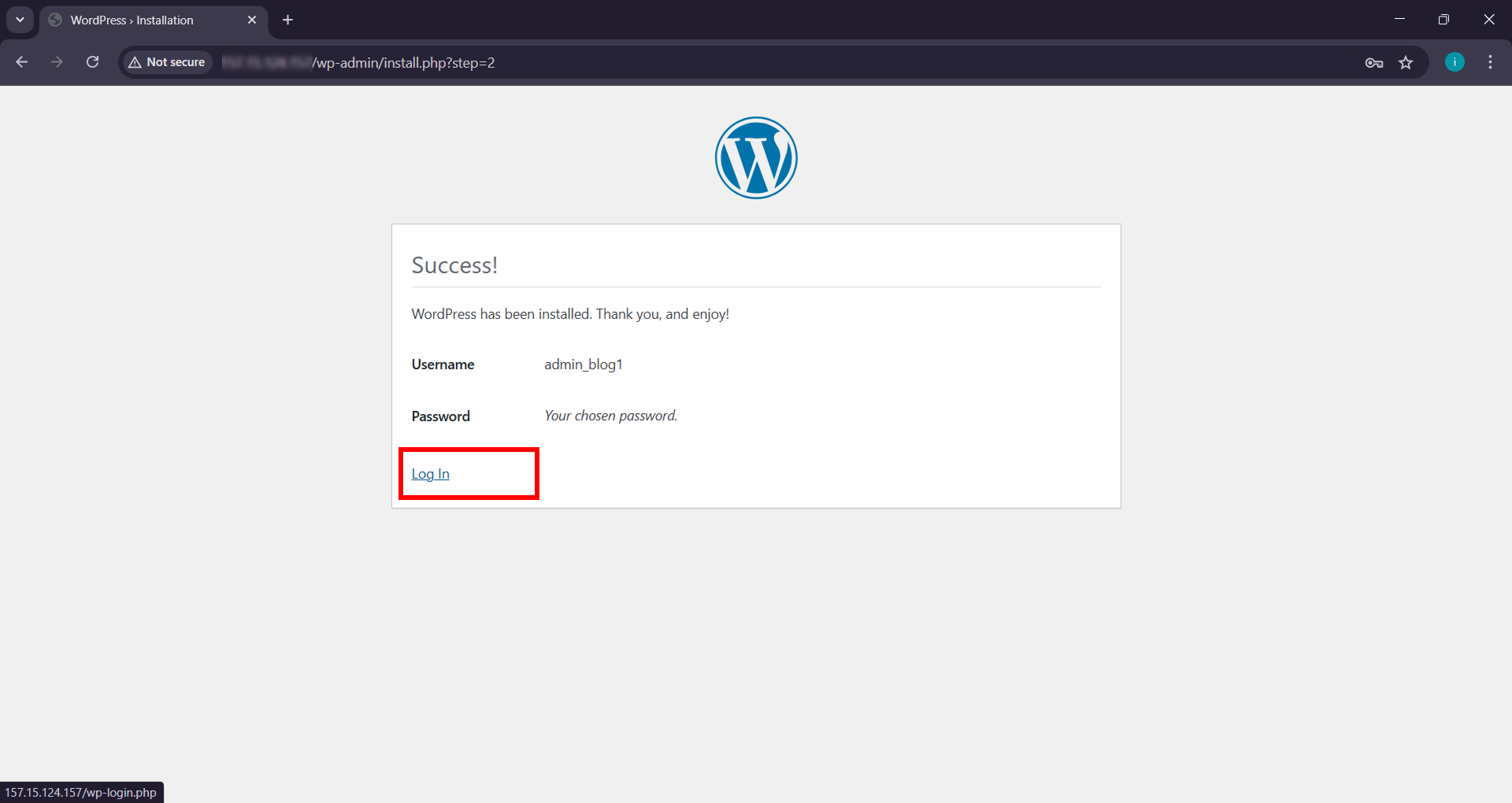Click the Not secure warning indicator

pyautogui.click(x=165, y=61)
